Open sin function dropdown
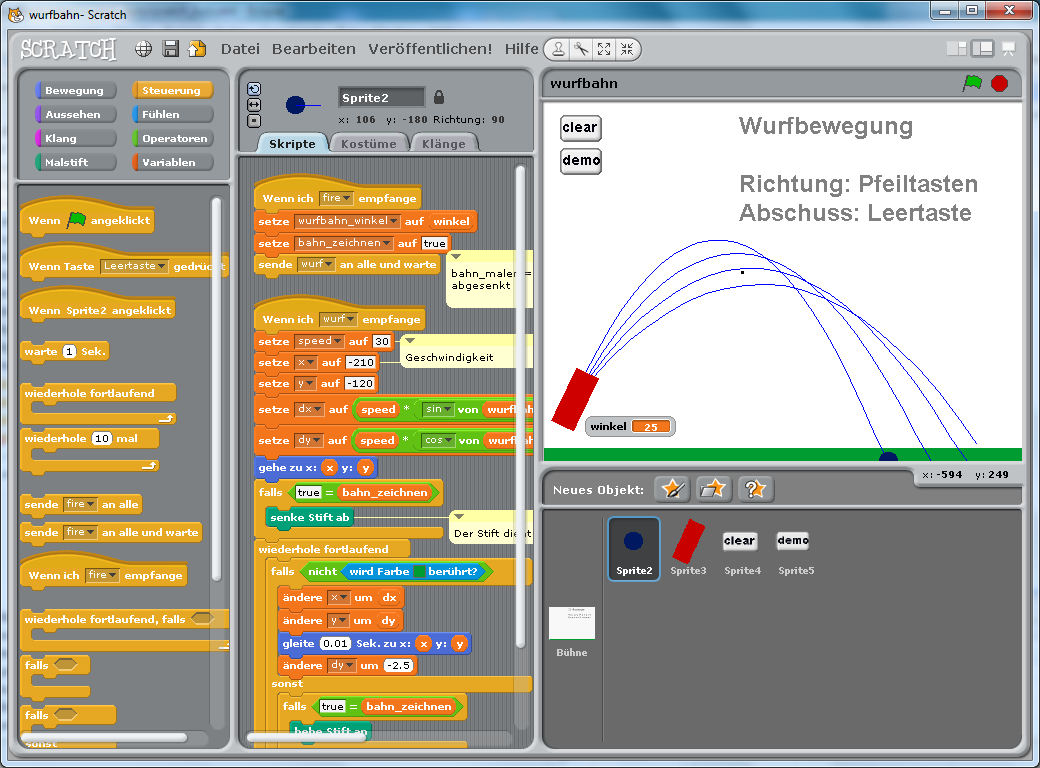Viewport: 1040px width, 768px height. point(438,409)
